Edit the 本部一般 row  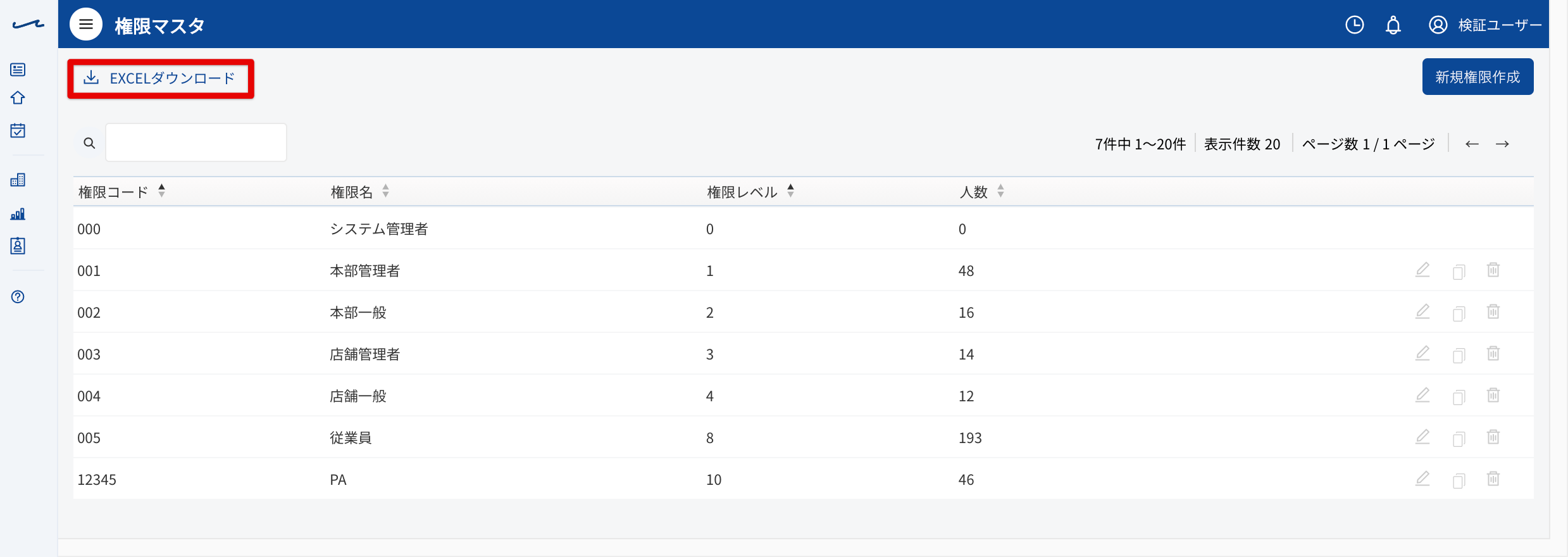coord(1422,312)
